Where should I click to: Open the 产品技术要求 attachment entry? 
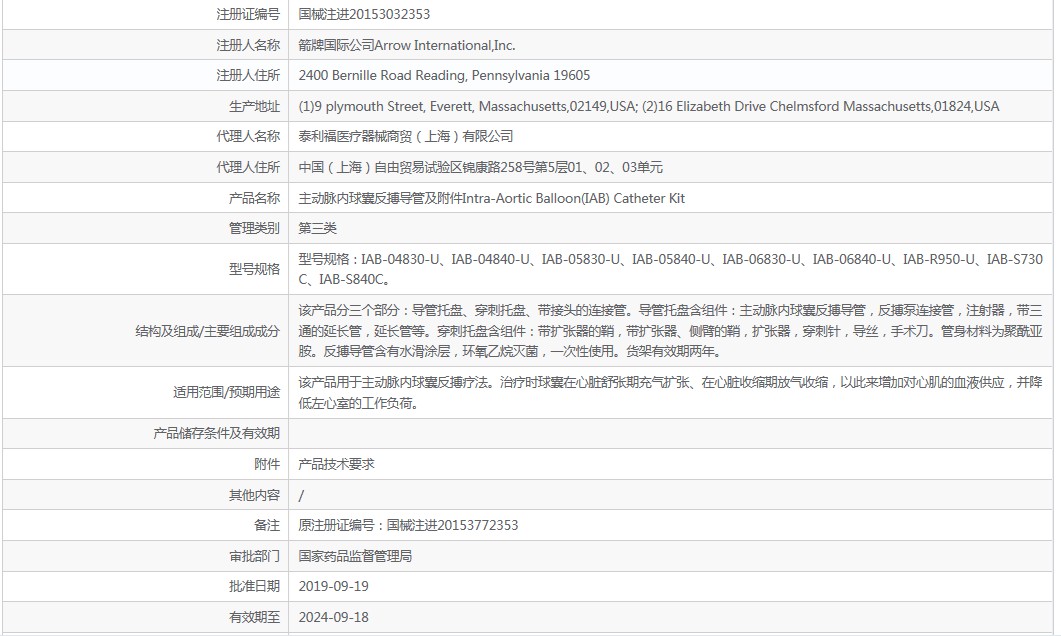pyautogui.click(x=336, y=464)
